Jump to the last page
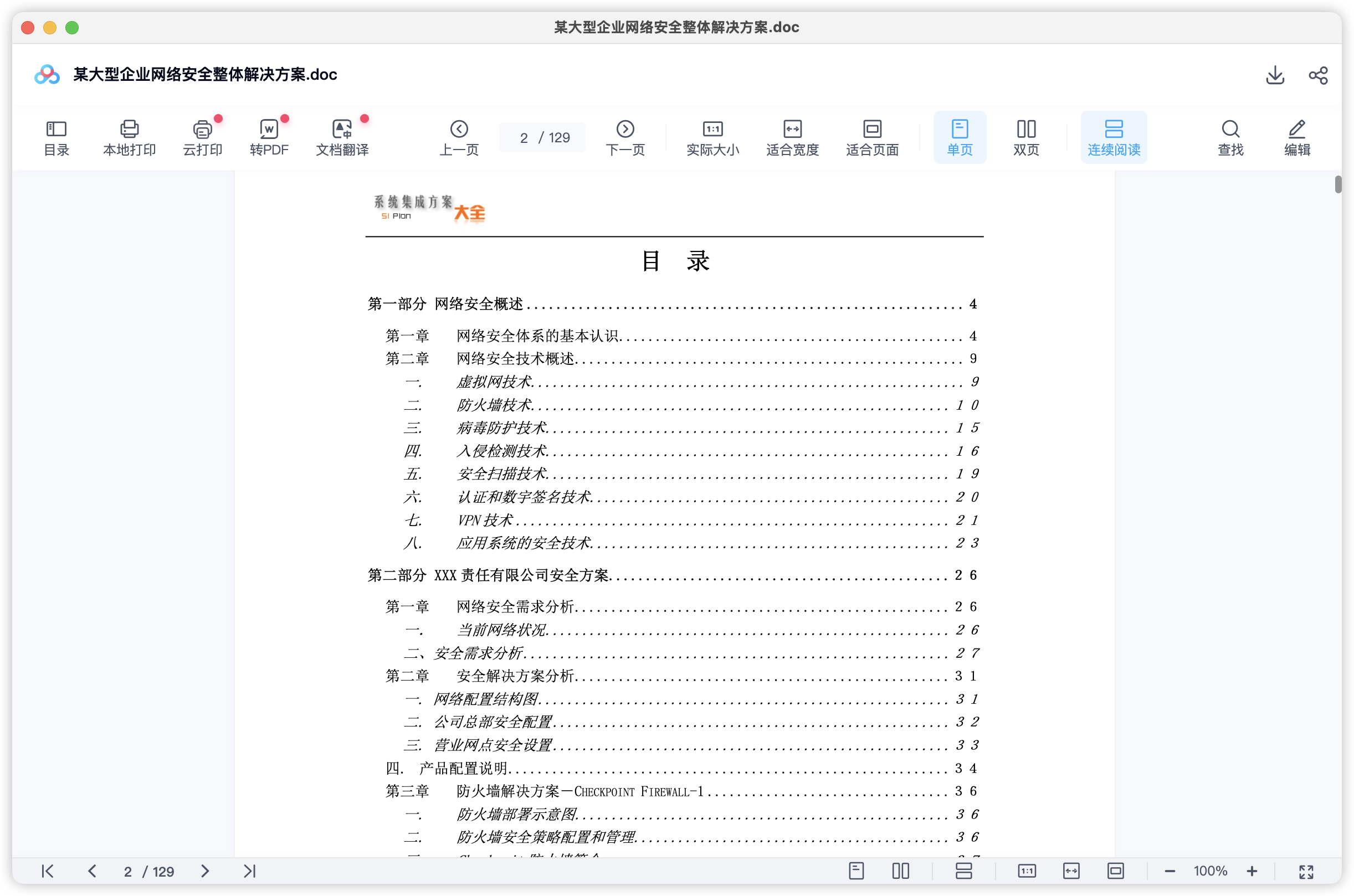The width and height of the screenshot is (1354, 896). 249,871
